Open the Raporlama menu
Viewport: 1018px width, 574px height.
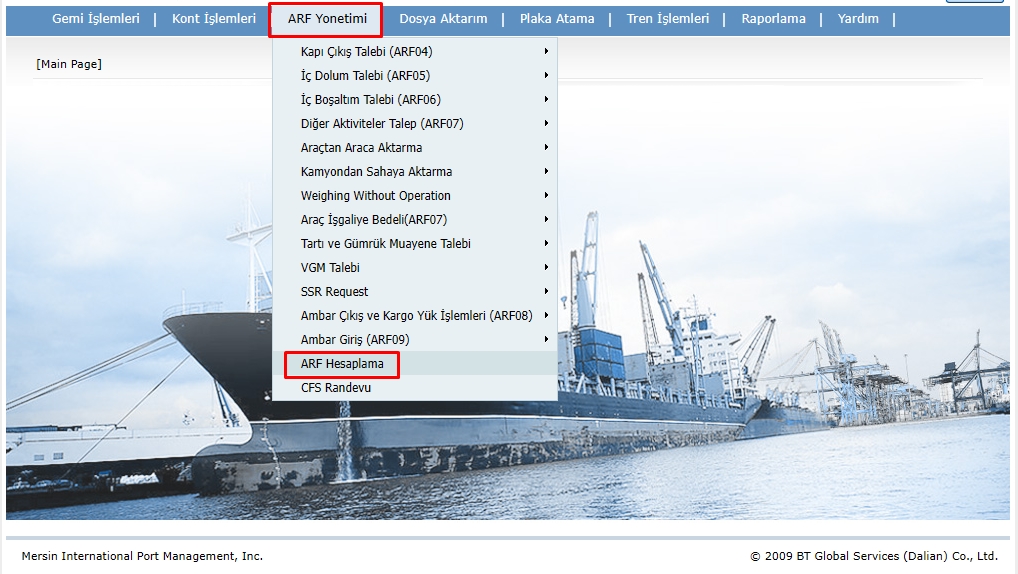[x=773, y=19]
